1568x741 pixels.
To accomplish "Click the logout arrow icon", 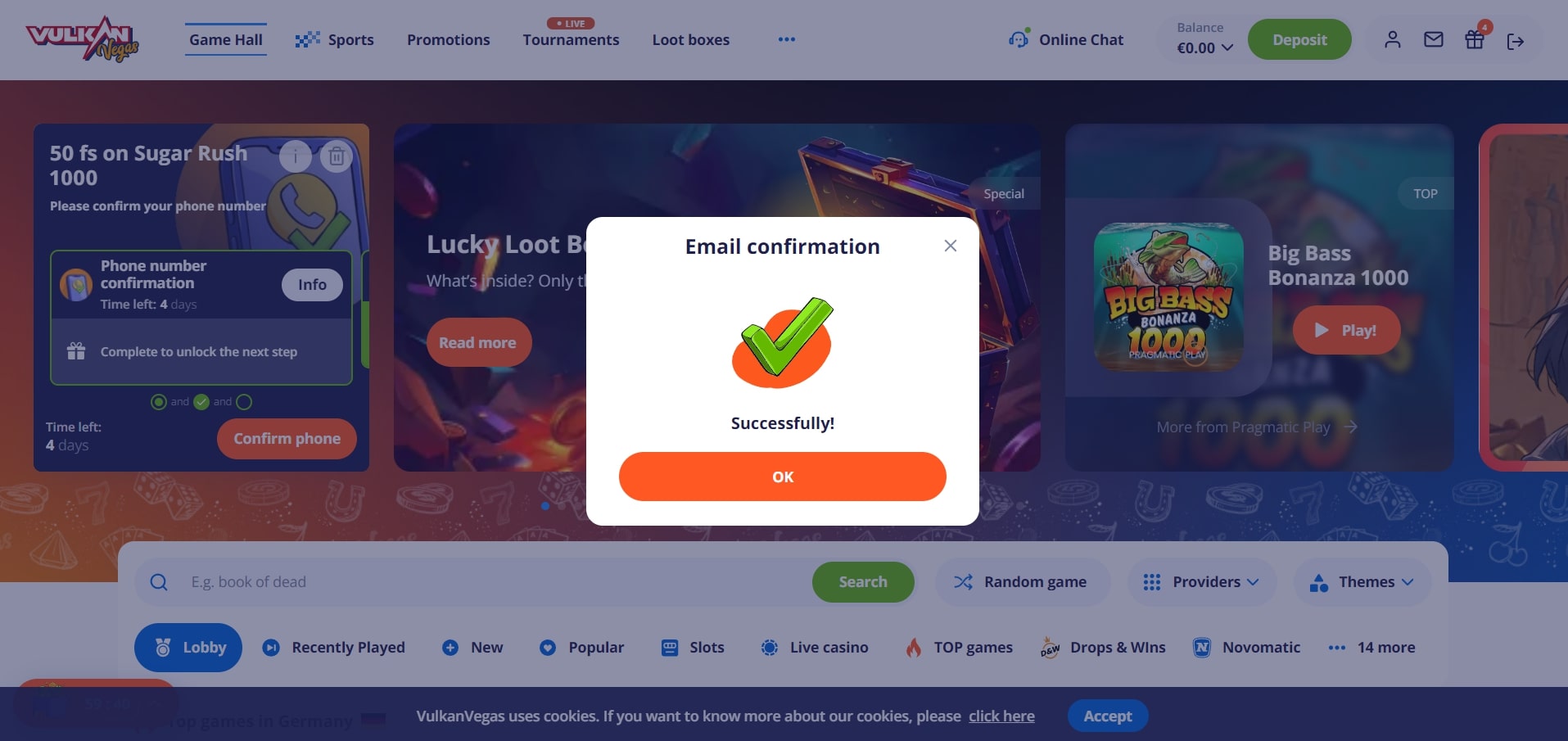I will pos(1515,41).
